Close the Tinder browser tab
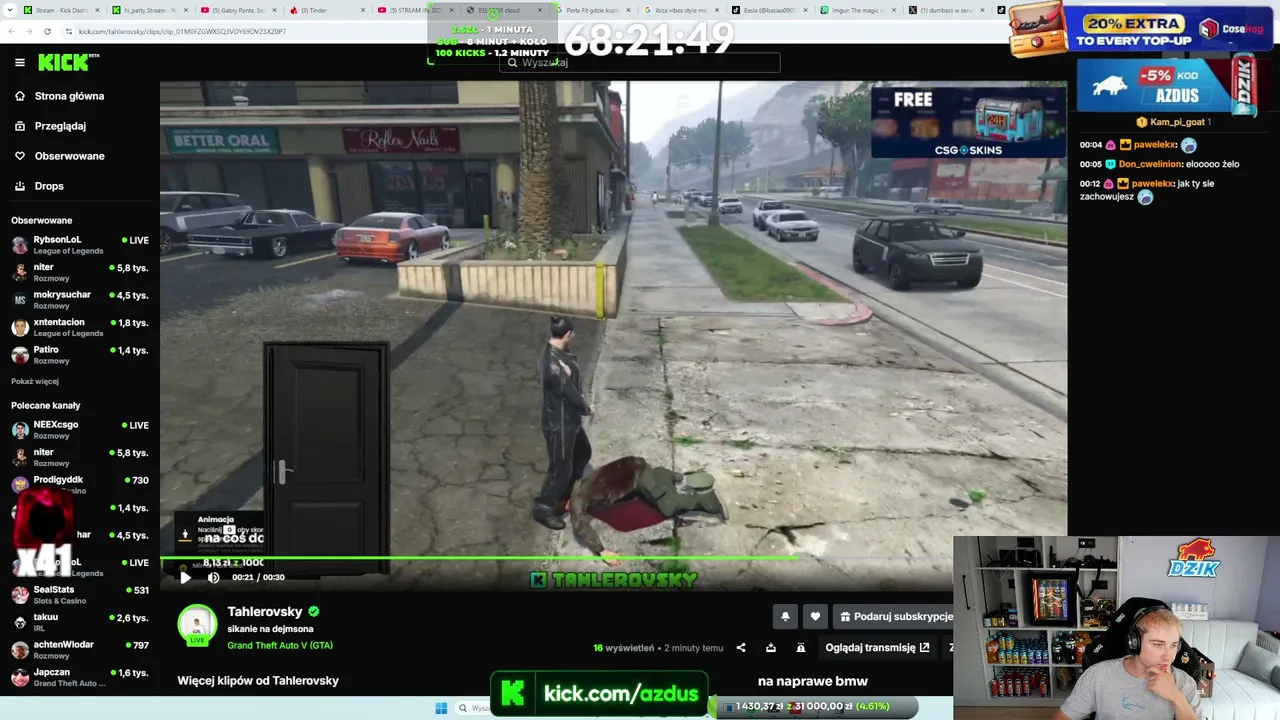1280x720 pixels. coord(361,10)
